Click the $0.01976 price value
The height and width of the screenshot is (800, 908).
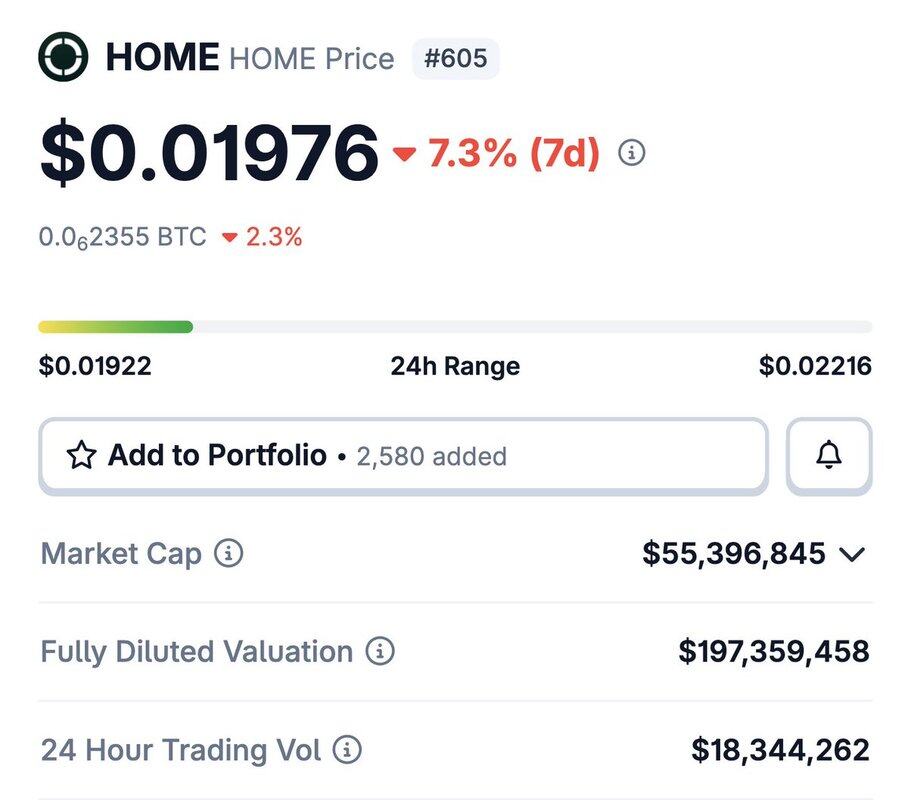tap(209, 153)
